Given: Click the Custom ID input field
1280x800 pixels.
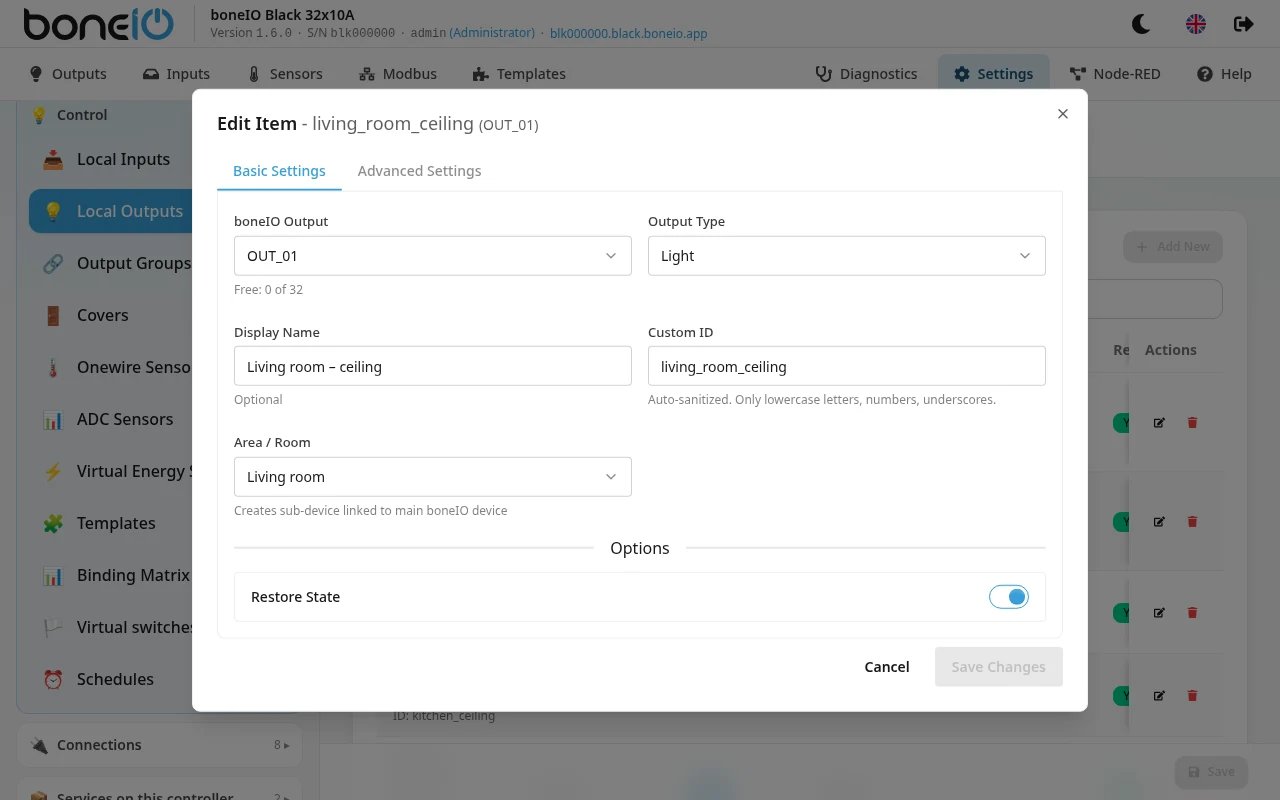Looking at the screenshot, I should pyautogui.click(x=847, y=366).
